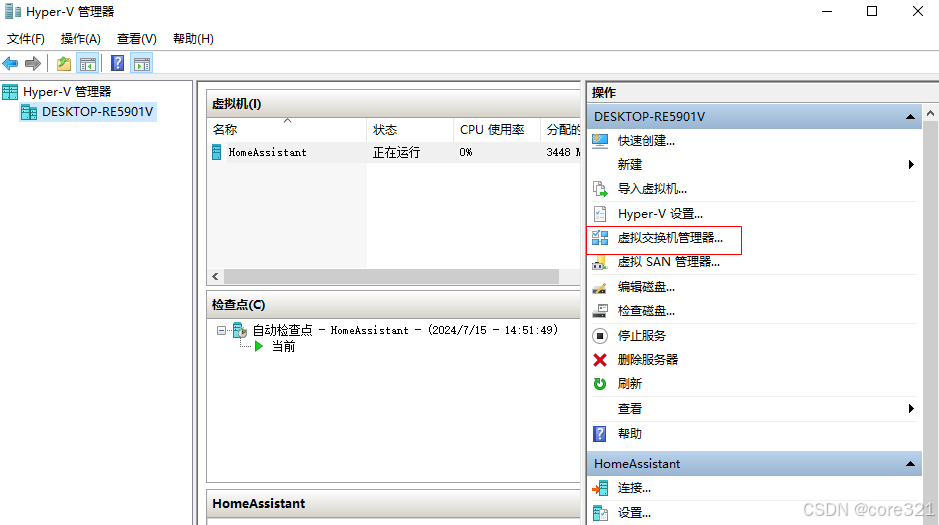Open help via toolbar question mark icon
Image resolution: width=939 pixels, height=525 pixels.
click(x=117, y=63)
